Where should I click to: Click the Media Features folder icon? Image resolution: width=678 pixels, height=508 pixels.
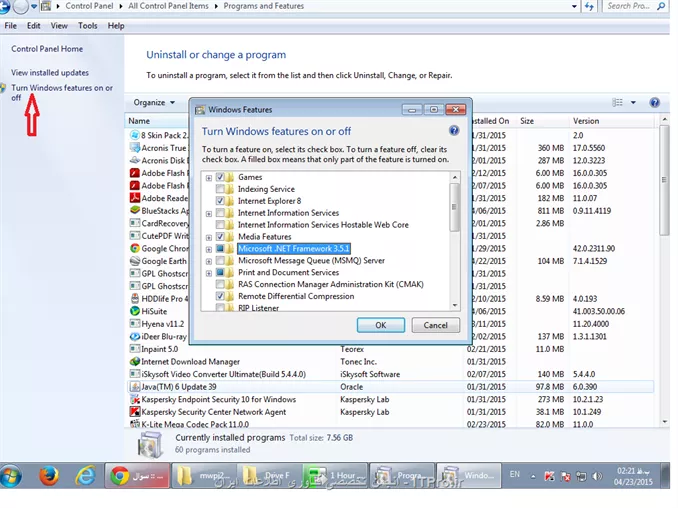(230, 237)
